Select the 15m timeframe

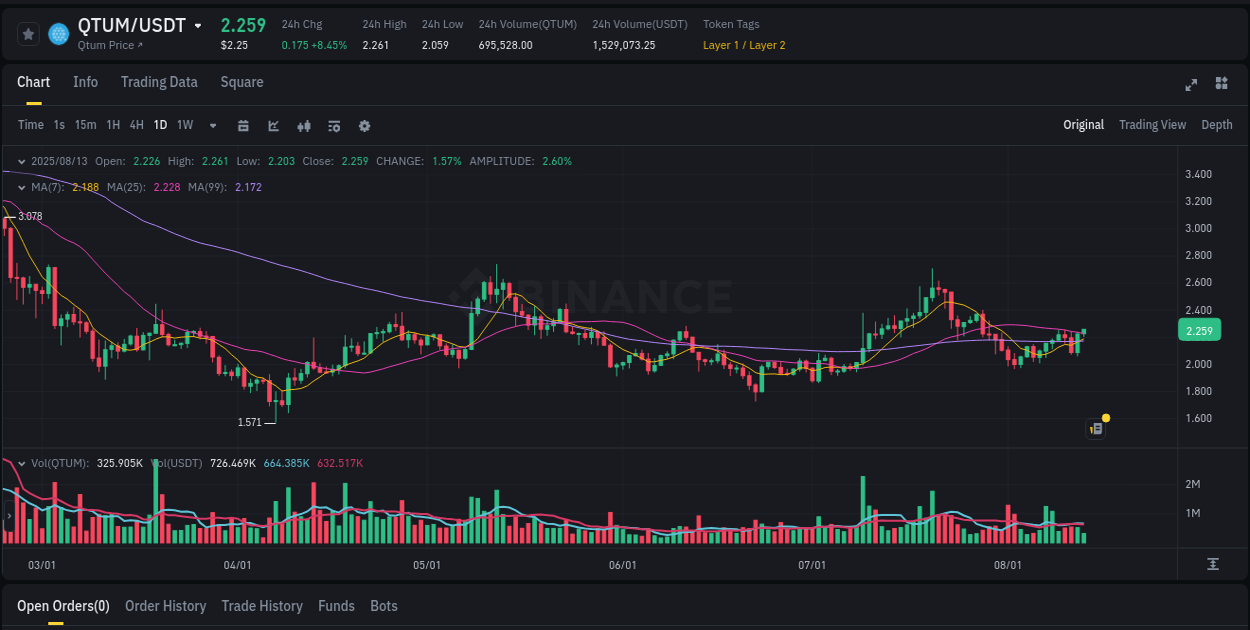[85, 125]
